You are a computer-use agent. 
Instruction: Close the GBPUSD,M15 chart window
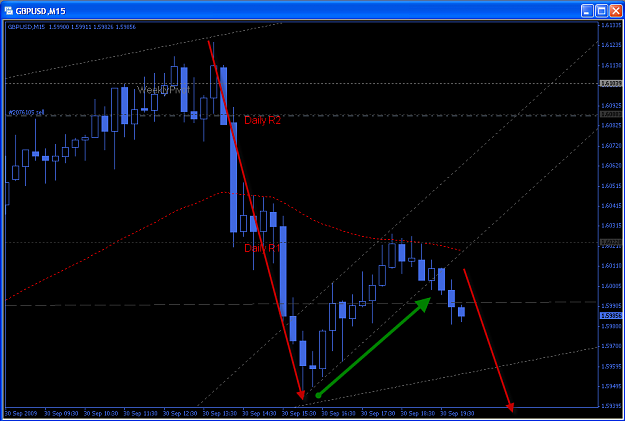(x=615, y=11)
